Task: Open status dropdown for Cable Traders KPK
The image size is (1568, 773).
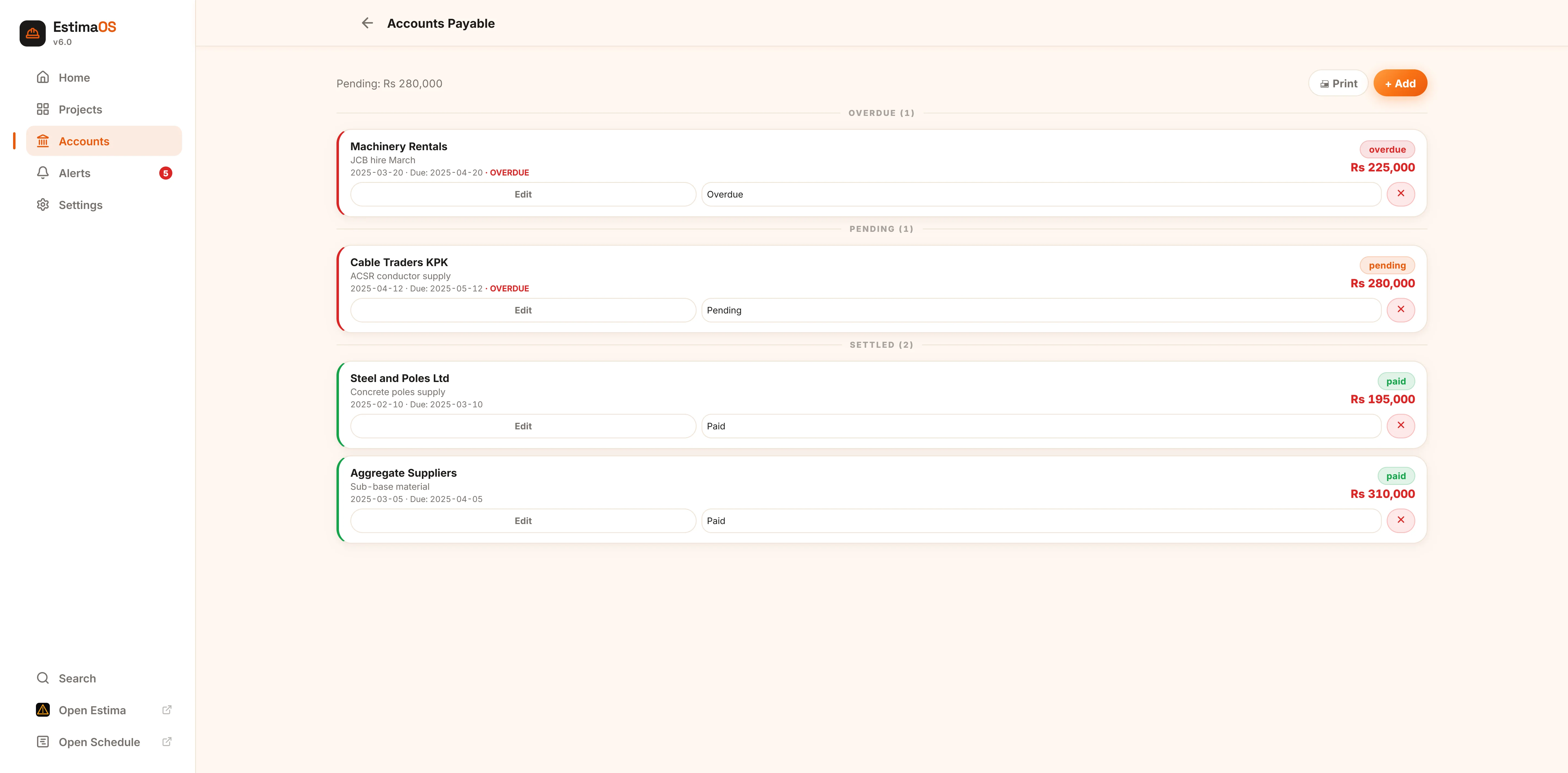Action: coord(1041,310)
